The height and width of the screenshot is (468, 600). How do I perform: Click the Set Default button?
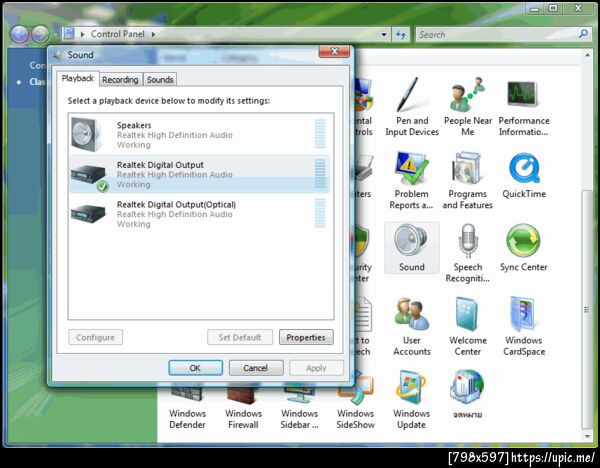[240, 337]
